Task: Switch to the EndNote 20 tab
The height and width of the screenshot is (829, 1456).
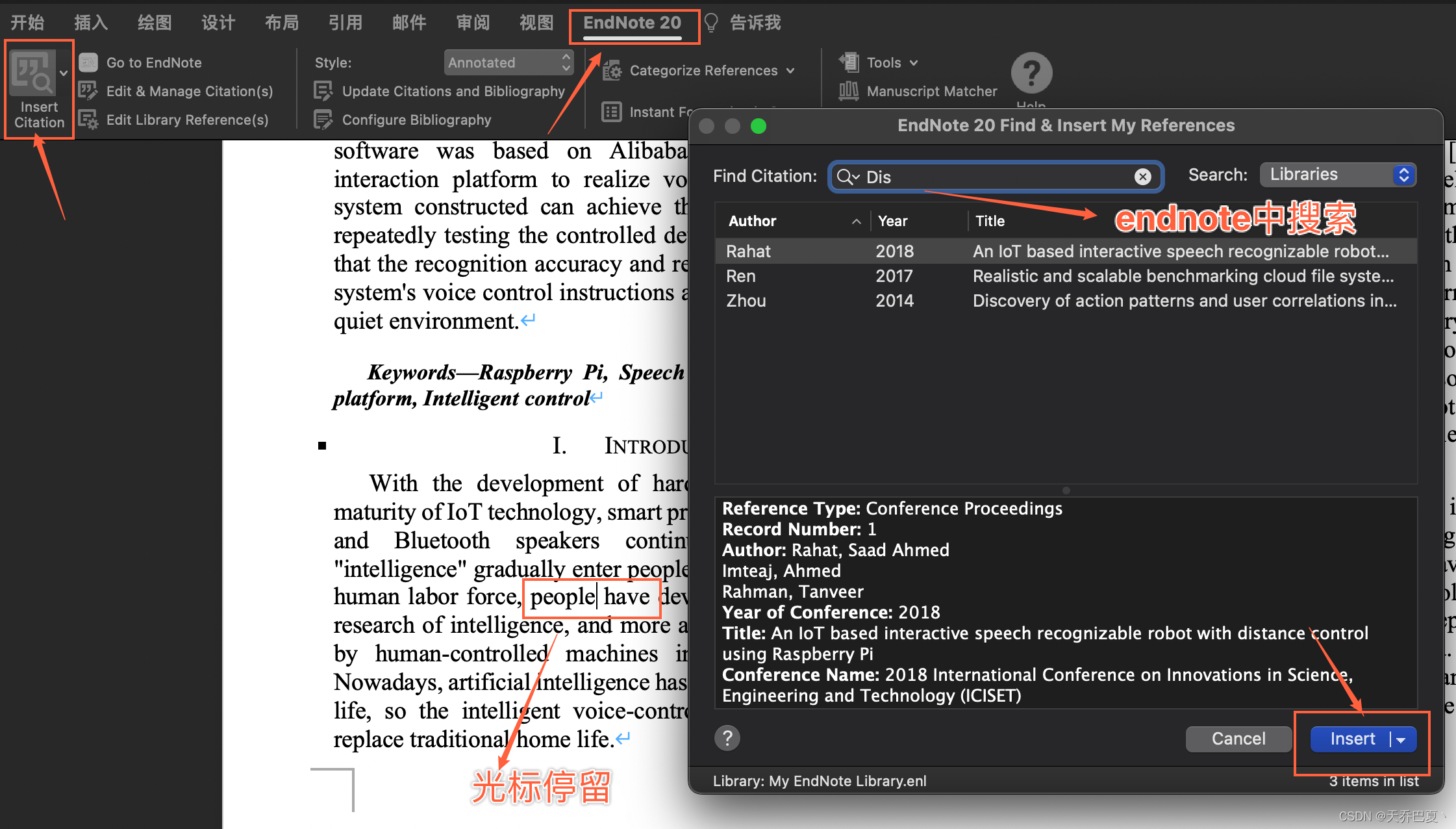Action: [633, 23]
